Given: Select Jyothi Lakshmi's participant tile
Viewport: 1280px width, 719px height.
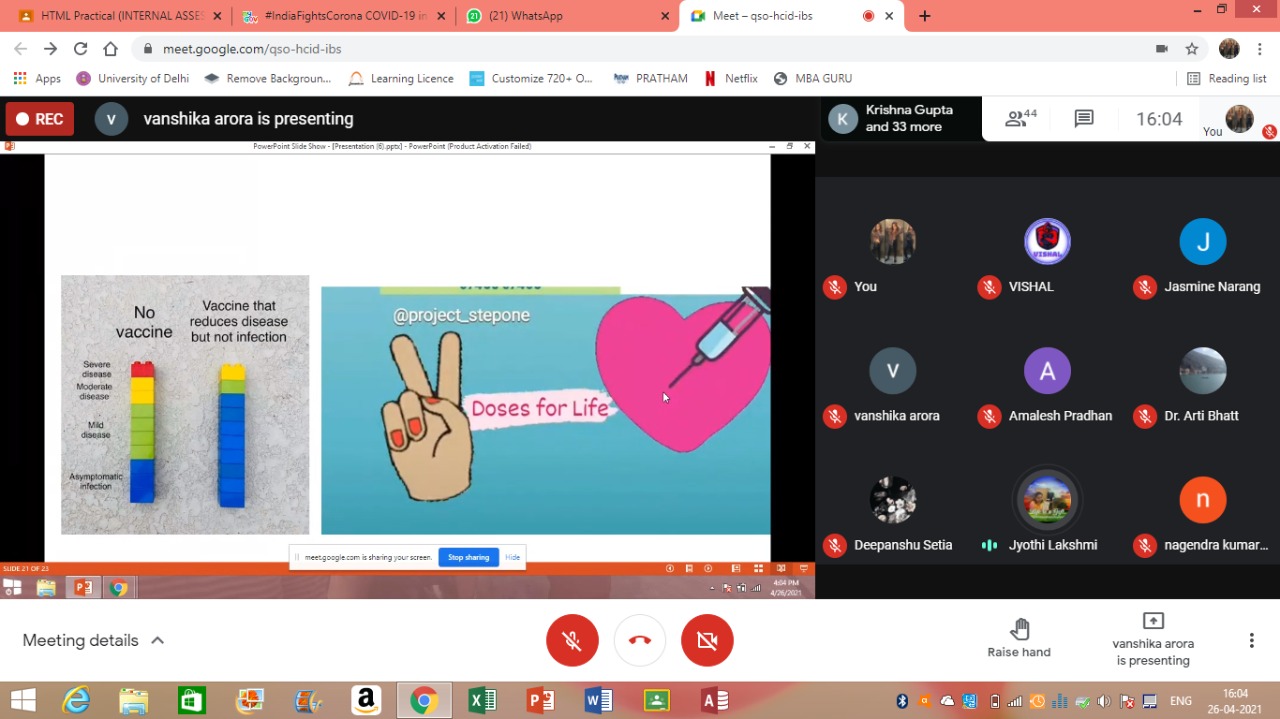Looking at the screenshot, I should [x=1047, y=510].
